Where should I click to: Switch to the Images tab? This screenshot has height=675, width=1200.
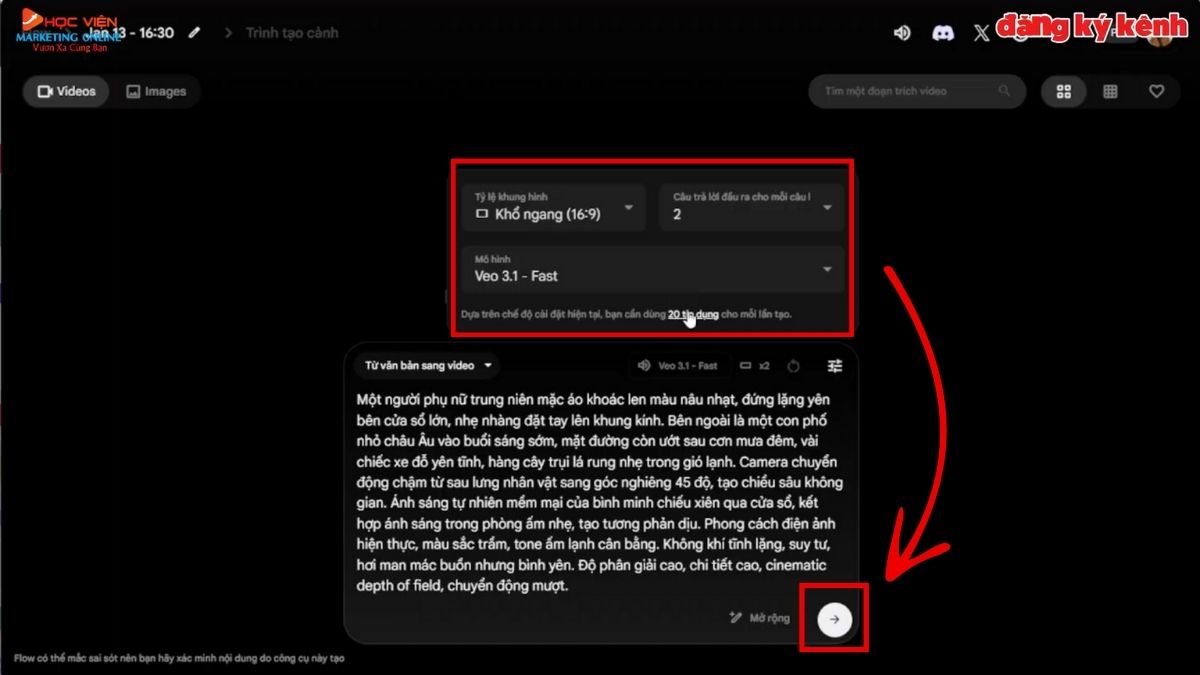click(x=157, y=91)
